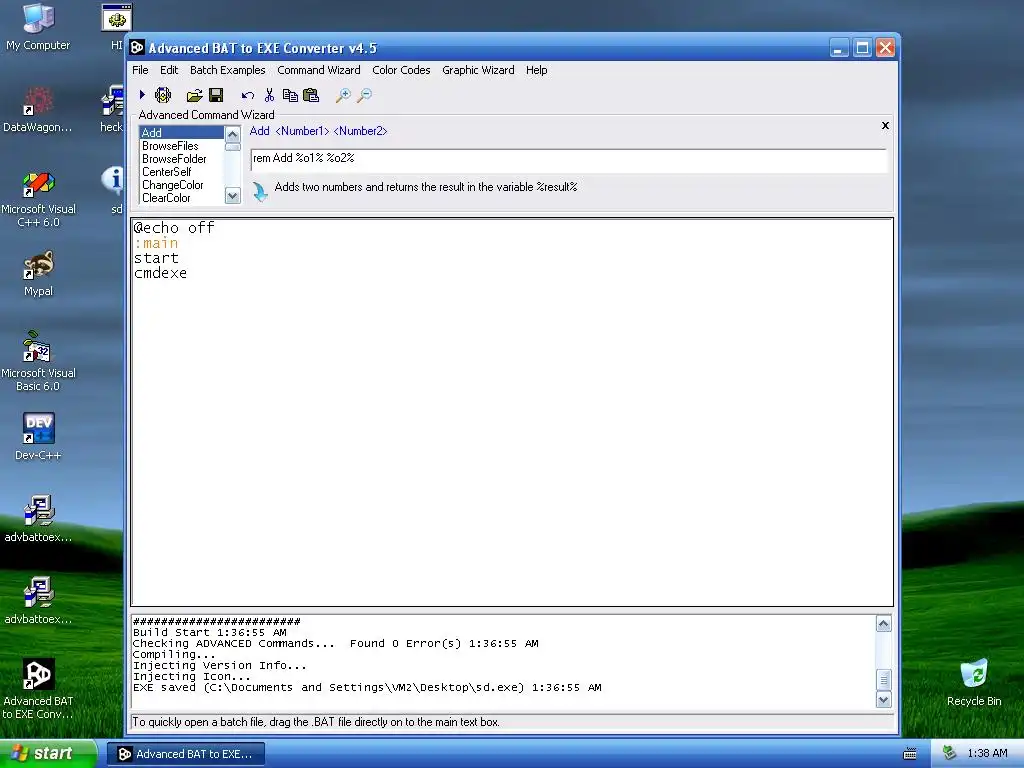Image resolution: width=1024 pixels, height=768 pixels.
Task: Select ClearColor in the command list
Action: click(182, 198)
